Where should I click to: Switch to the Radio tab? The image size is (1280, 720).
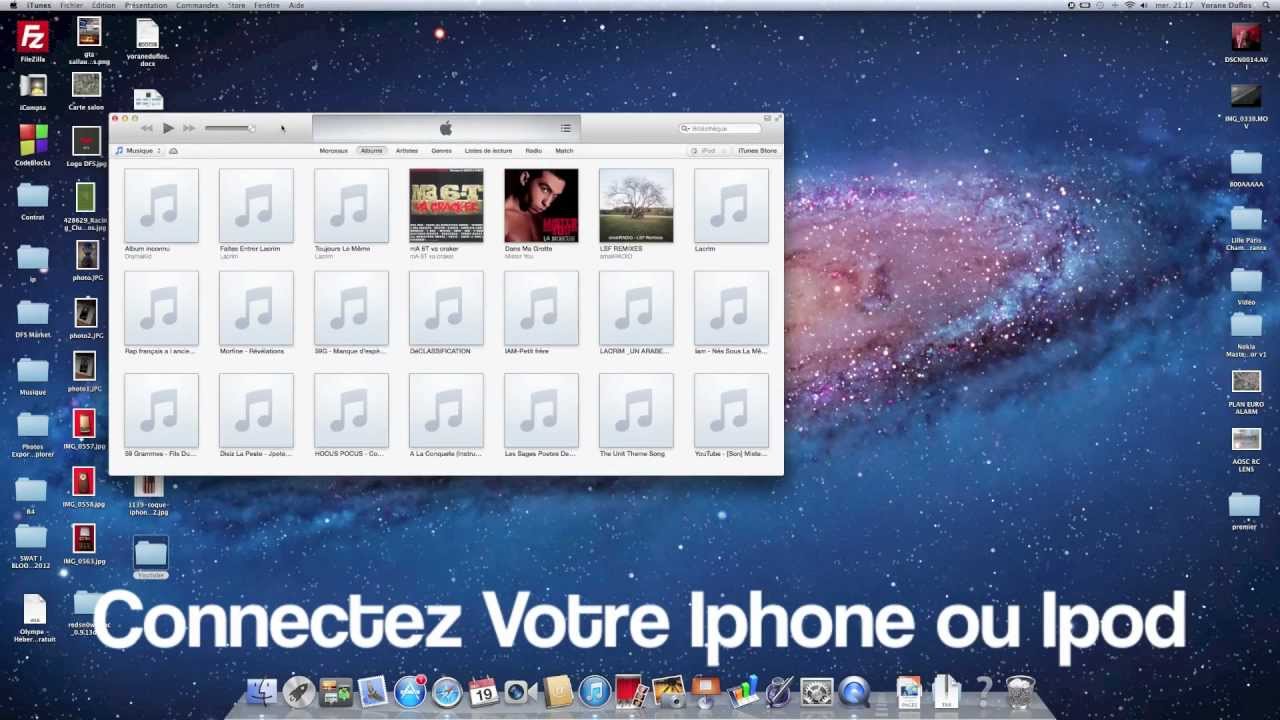tap(534, 151)
